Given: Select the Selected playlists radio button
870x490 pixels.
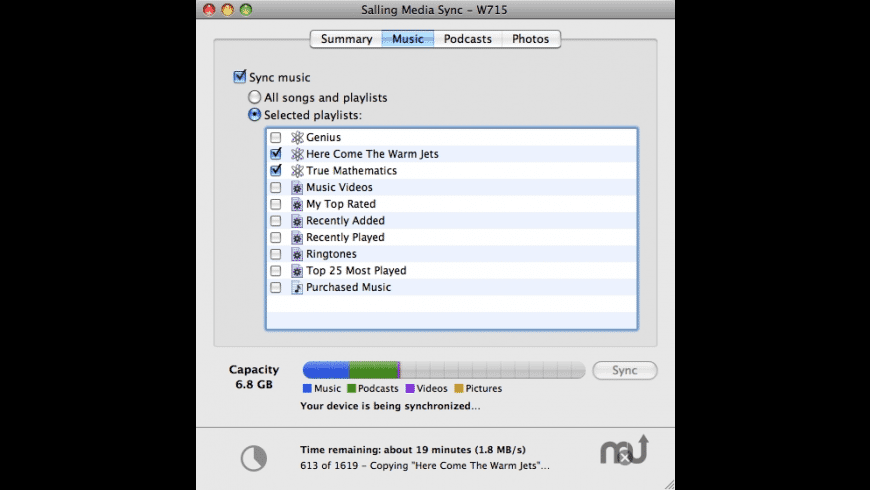Looking at the screenshot, I should click(254, 115).
